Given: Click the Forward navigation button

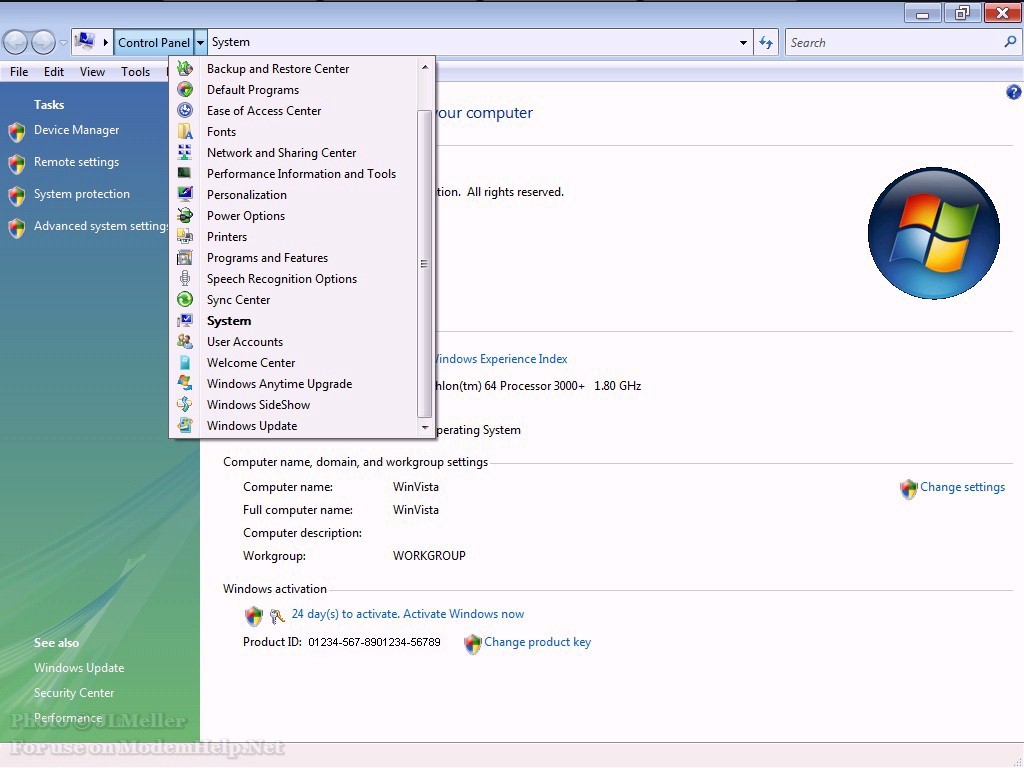Looking at the screenshot, I should [x=43, y=43].
